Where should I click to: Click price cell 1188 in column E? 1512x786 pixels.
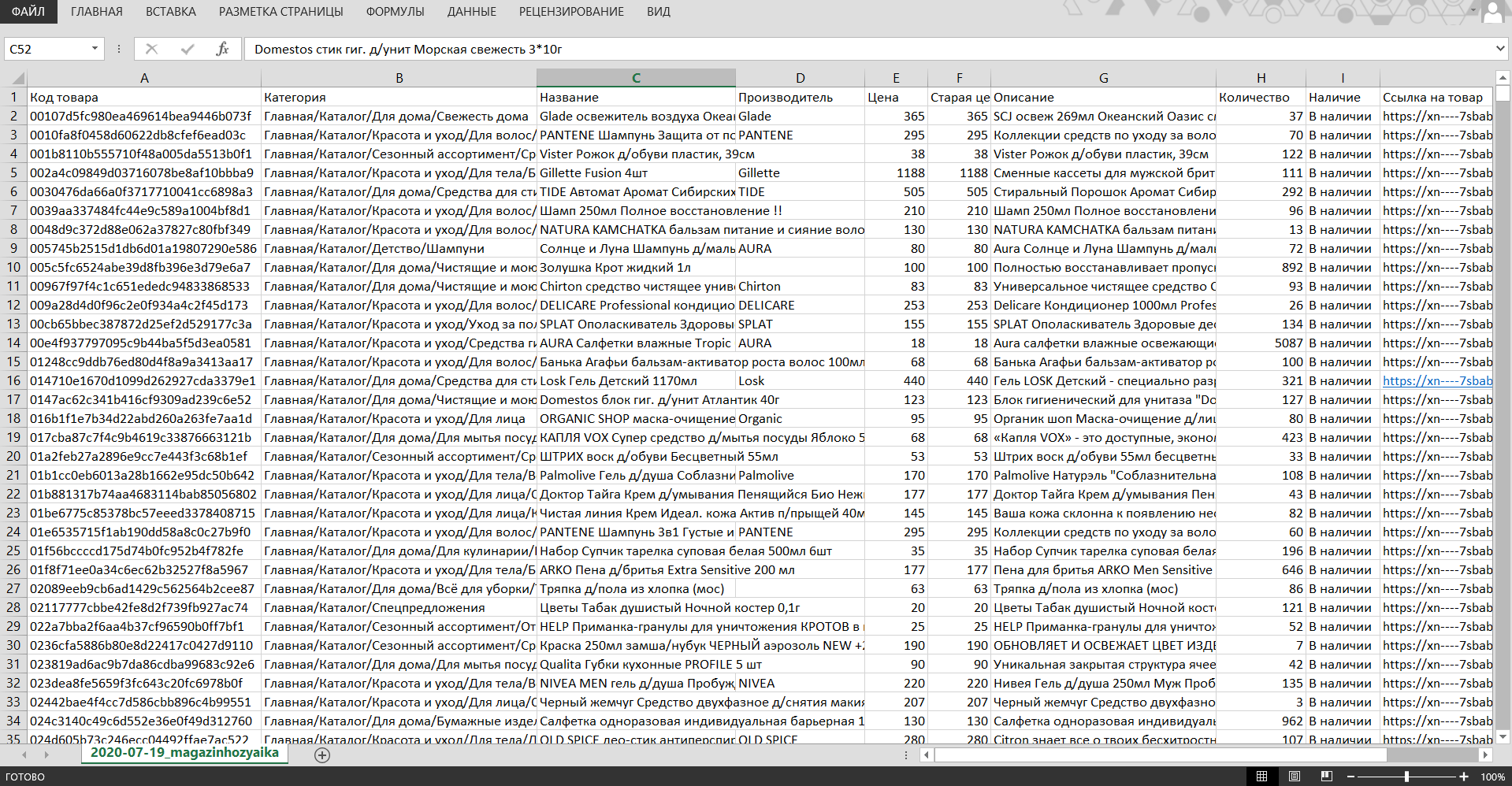[896, 173]
